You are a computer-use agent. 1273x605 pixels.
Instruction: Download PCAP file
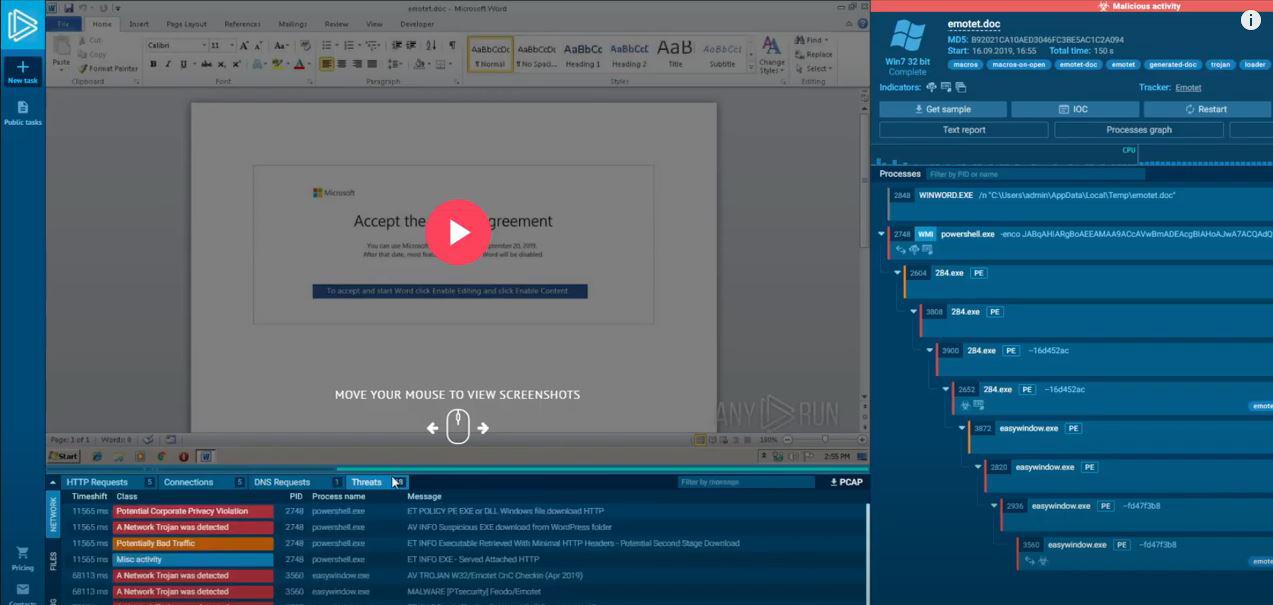846,482
